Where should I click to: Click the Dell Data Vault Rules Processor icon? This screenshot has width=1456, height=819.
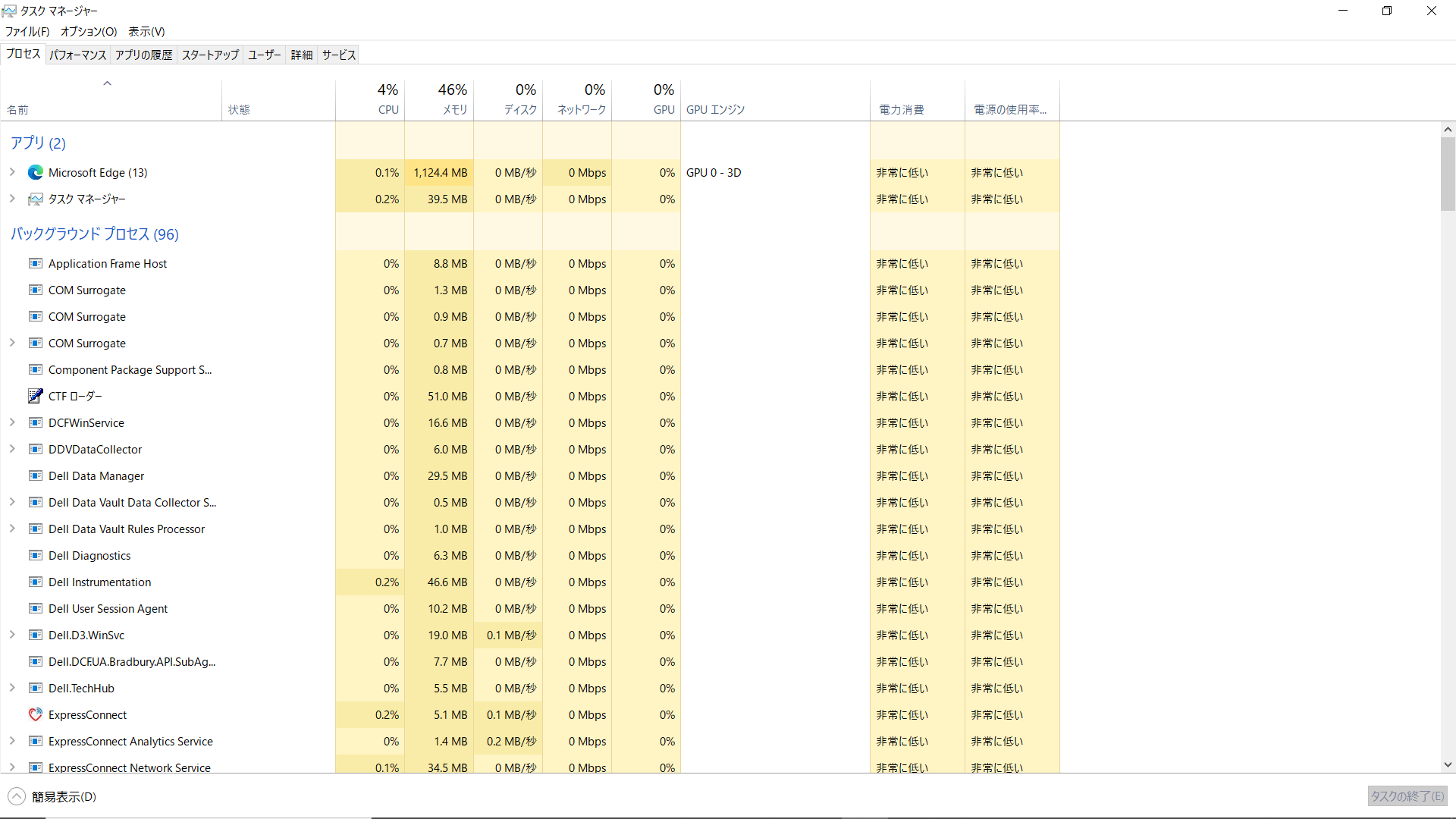(36, 529)
